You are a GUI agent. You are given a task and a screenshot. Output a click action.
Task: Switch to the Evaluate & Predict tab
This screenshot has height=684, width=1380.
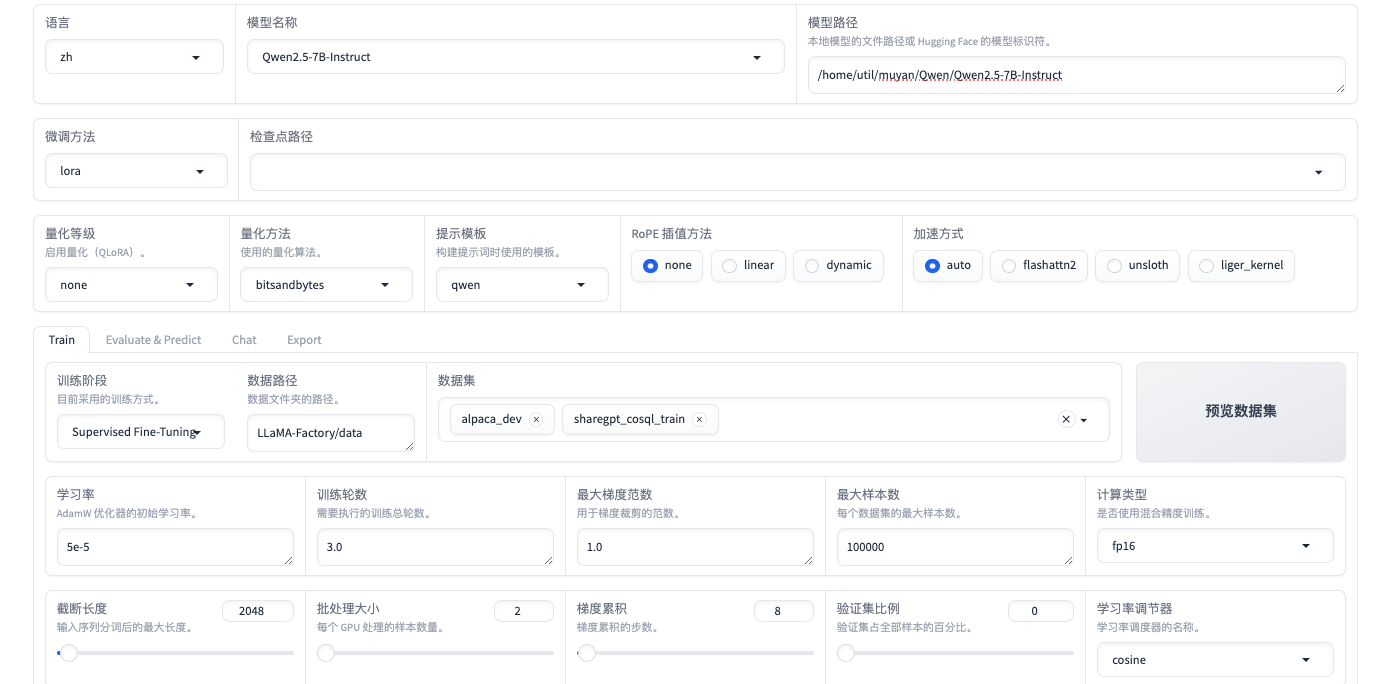[153, 340]
